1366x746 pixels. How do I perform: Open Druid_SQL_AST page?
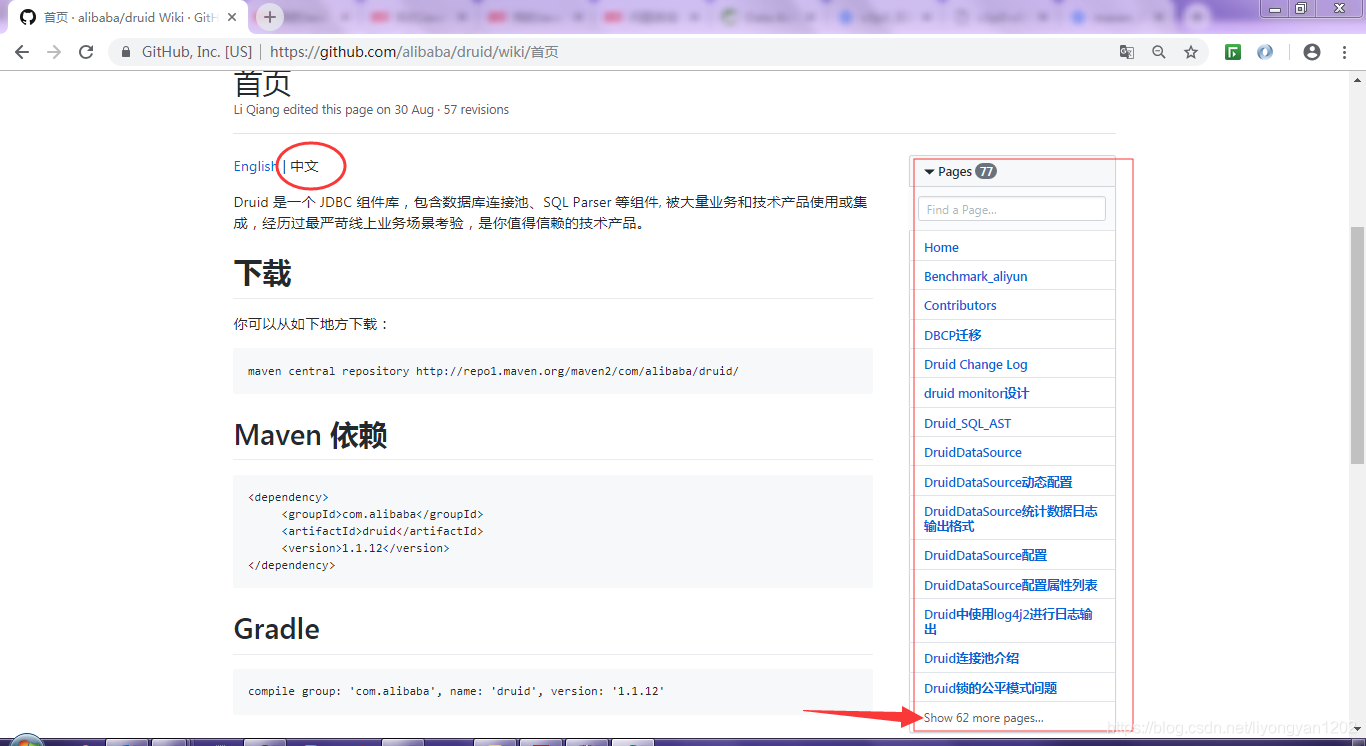[x=967, y=423]
